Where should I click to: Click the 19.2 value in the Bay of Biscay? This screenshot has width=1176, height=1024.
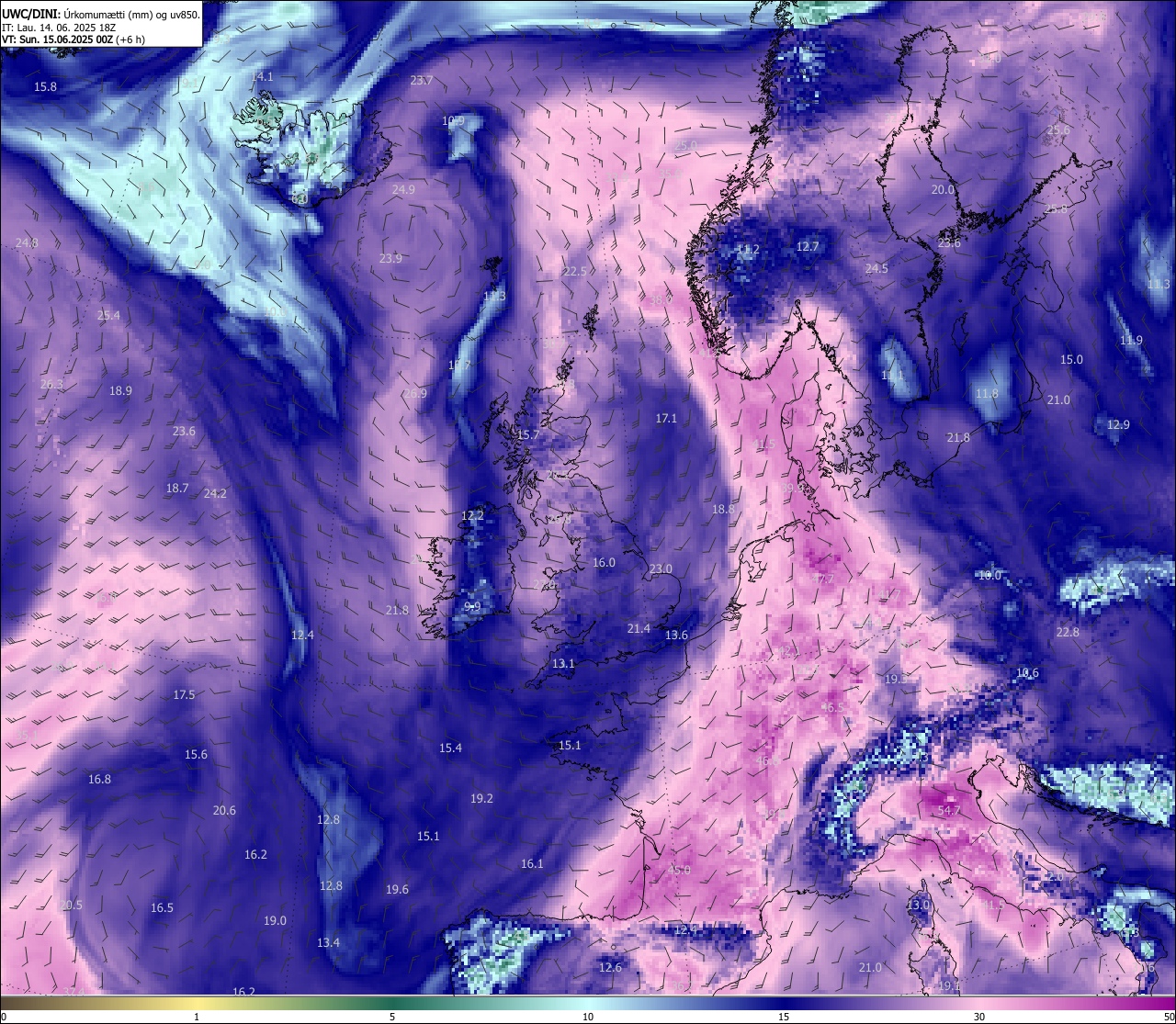pos(481,799)
